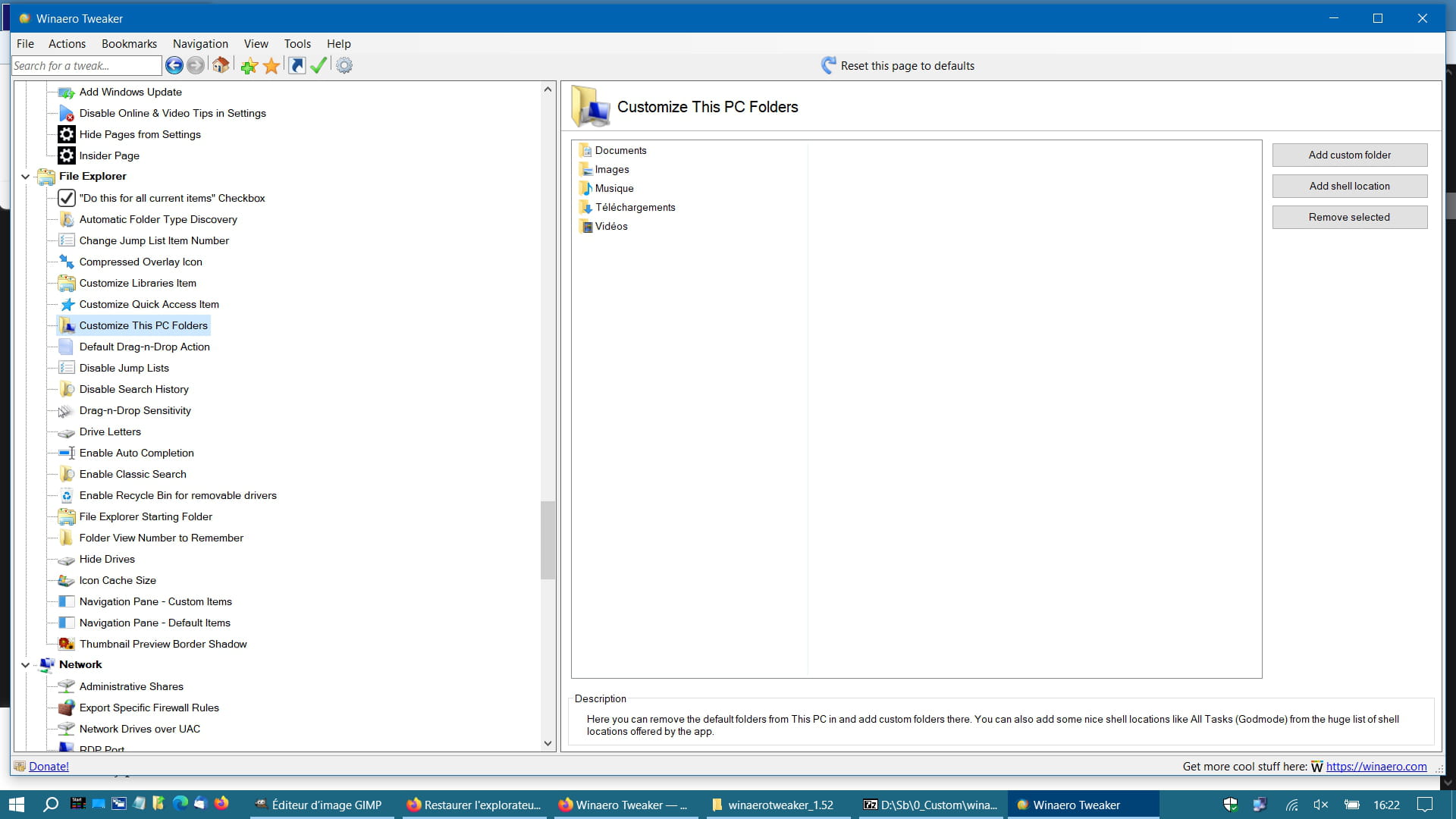Viewport: 1456px width, 819px height.
Task: Select File Explorer Starting Folder
Action: (x=146, y=516)
